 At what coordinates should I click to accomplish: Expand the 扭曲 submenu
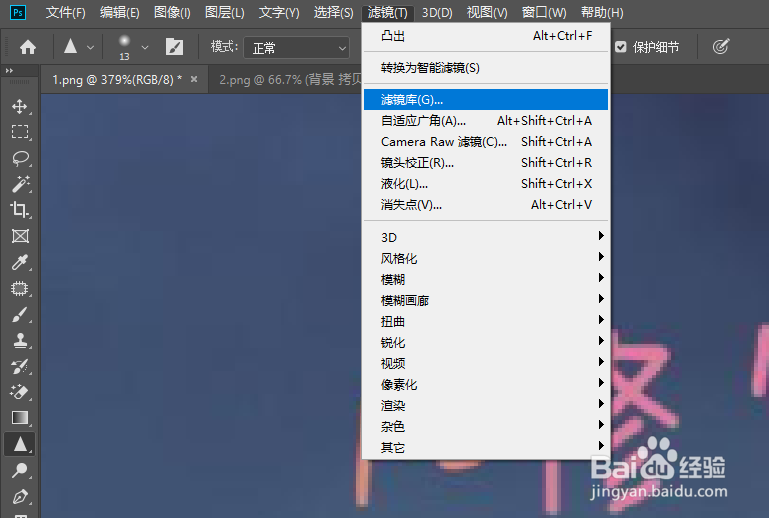click(x=486, y=322)
